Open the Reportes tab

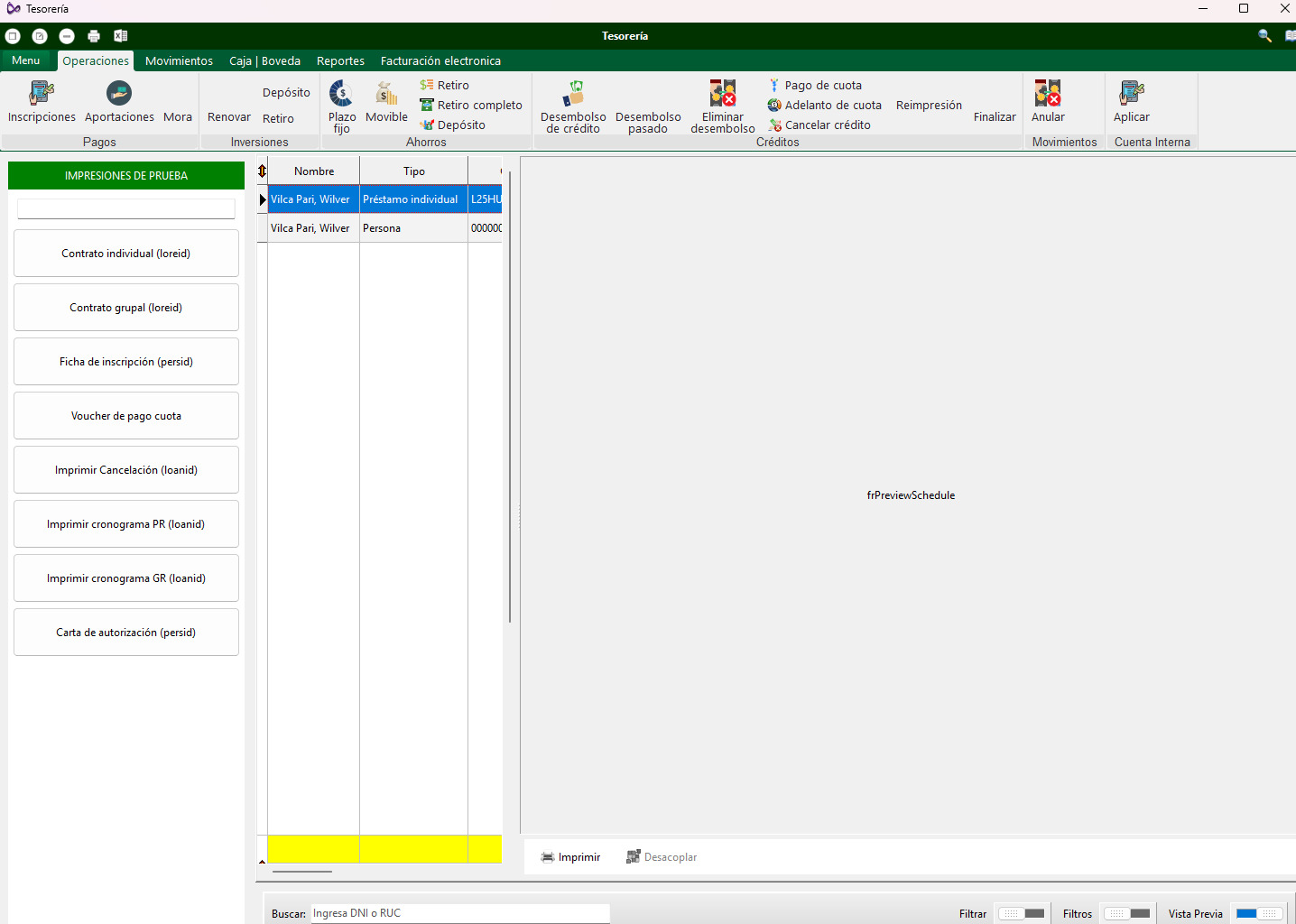[x=340, y=61]
